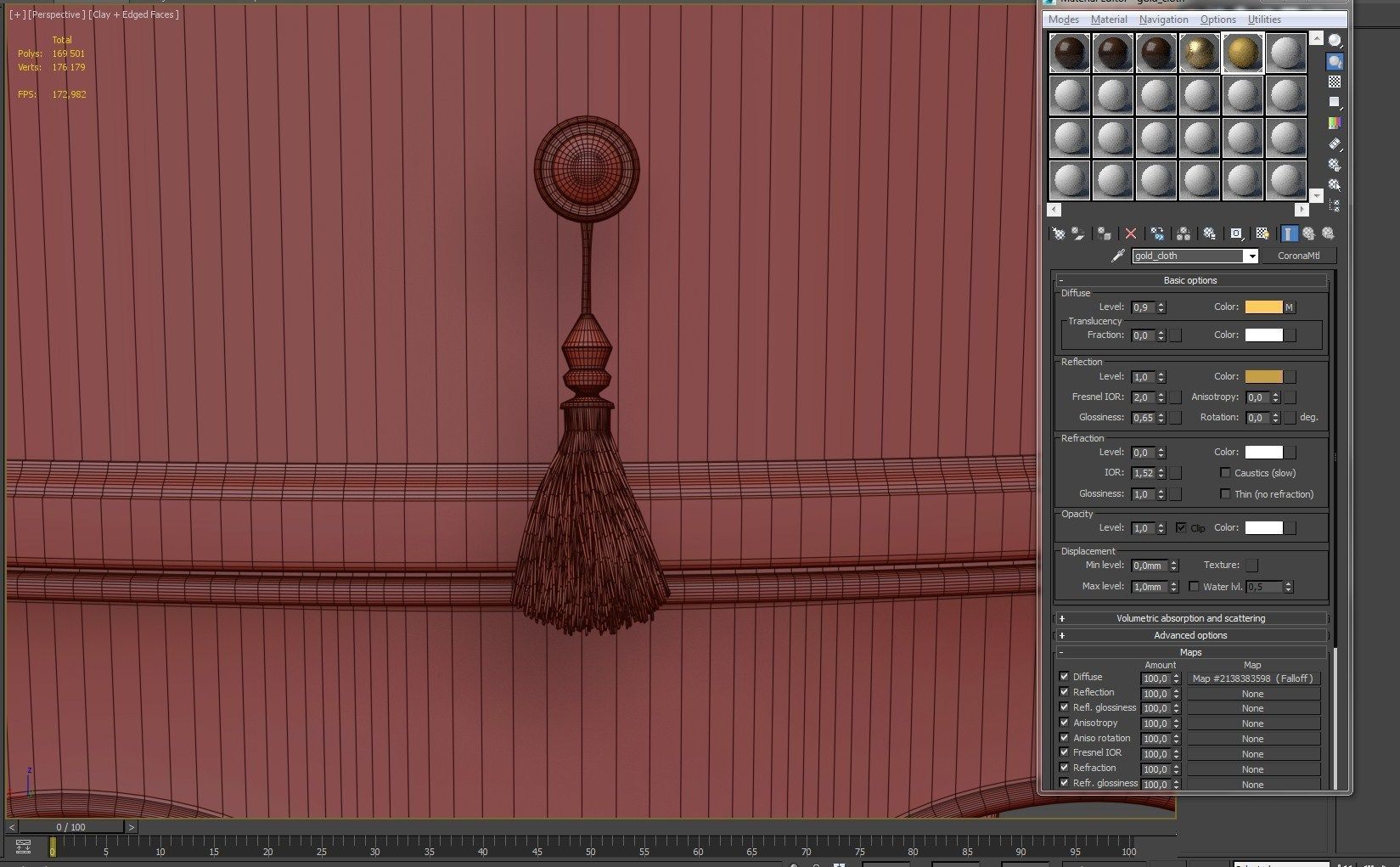
Task: Click the Refraction map None button
Action: pos(1252,769)
